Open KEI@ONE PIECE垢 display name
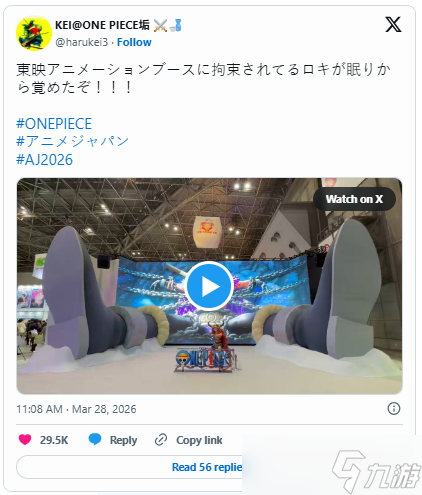This screenshot has width=422, height=495. [102, 25]
